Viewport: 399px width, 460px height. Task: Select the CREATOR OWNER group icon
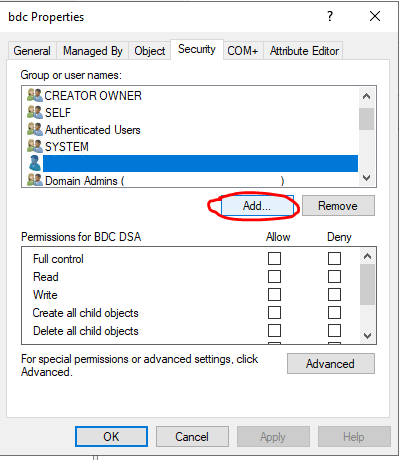point(35,96)
